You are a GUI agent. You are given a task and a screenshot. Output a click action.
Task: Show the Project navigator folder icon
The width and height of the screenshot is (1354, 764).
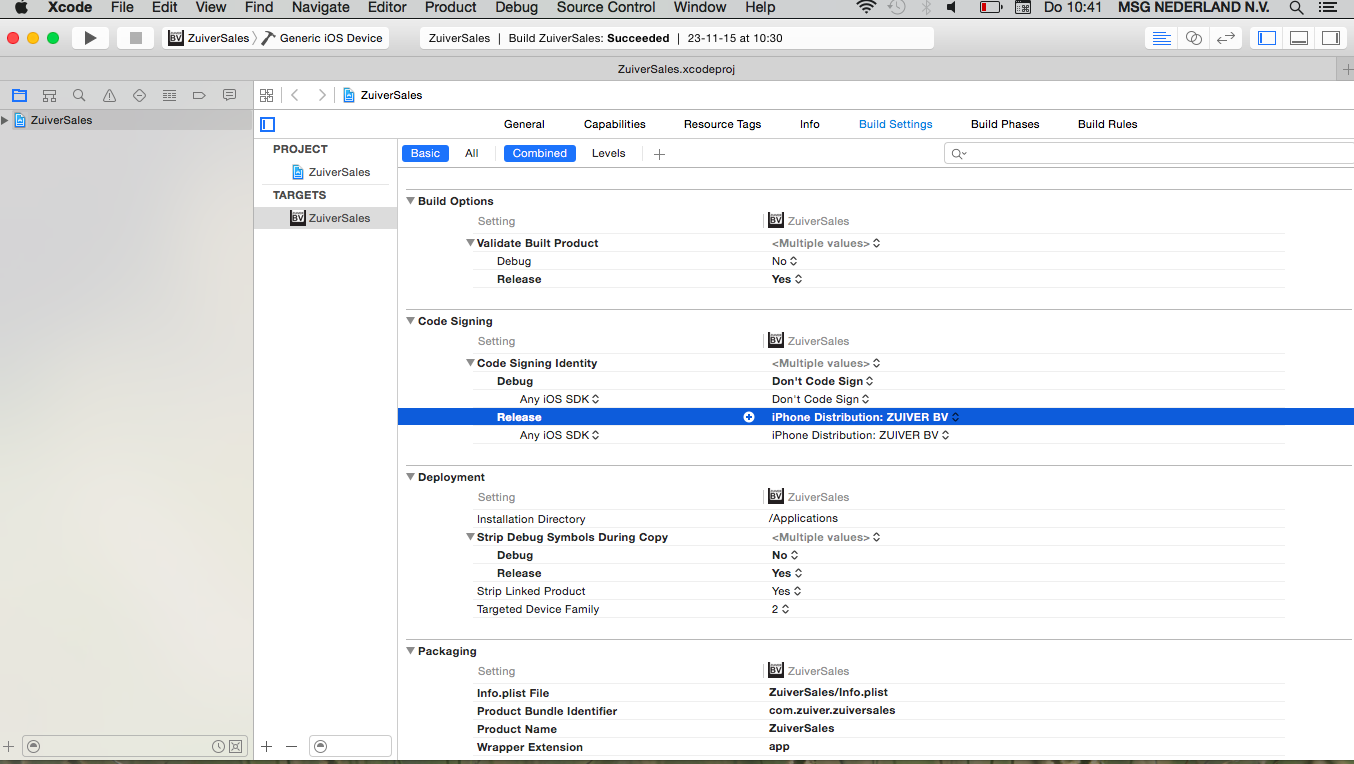point(19,96)
